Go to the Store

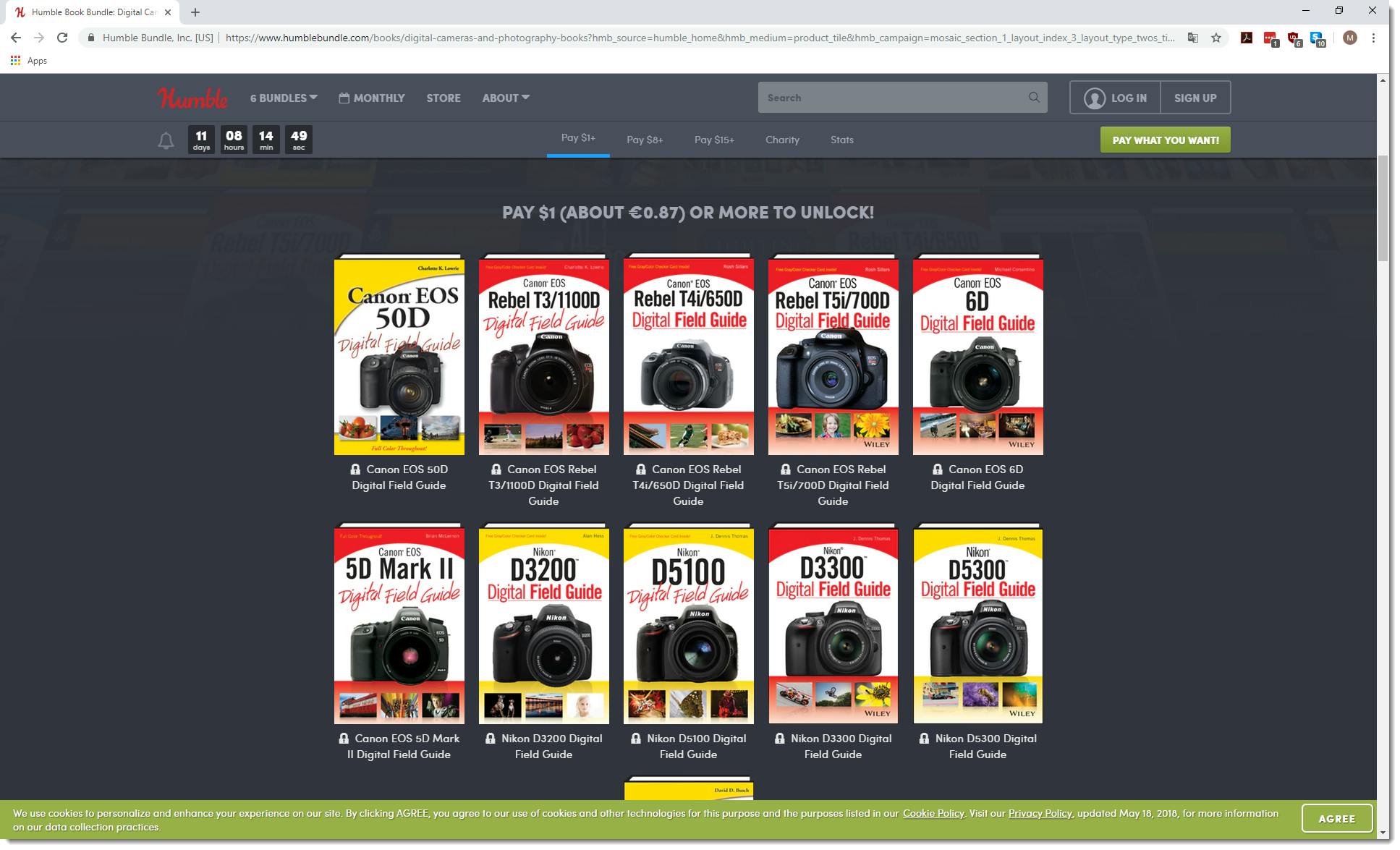tap(444, 98)
